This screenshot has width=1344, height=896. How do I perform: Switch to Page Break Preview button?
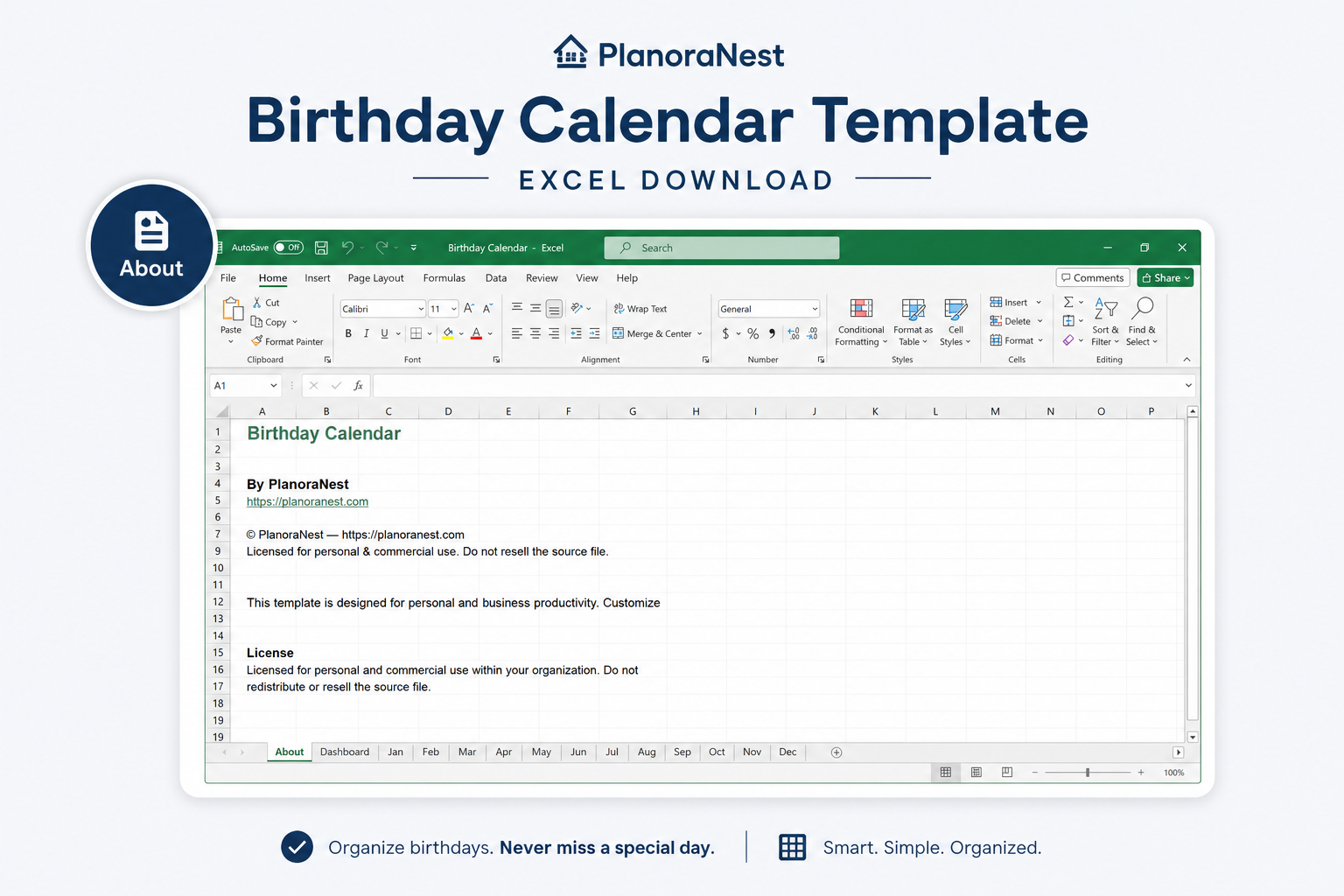click(x=1007, y=773)
